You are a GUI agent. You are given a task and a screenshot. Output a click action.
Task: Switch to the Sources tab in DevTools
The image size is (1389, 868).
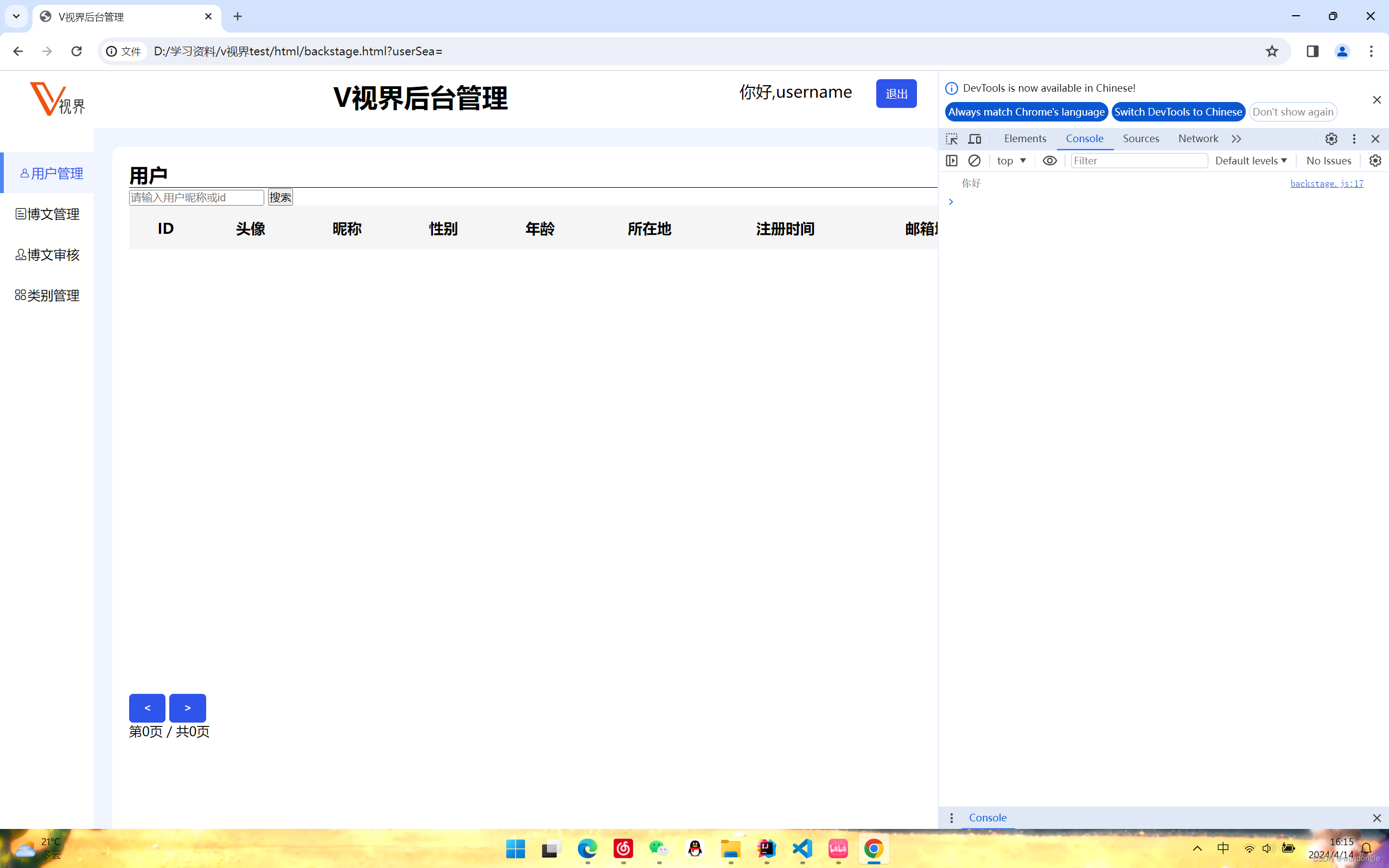(1140, 138)
